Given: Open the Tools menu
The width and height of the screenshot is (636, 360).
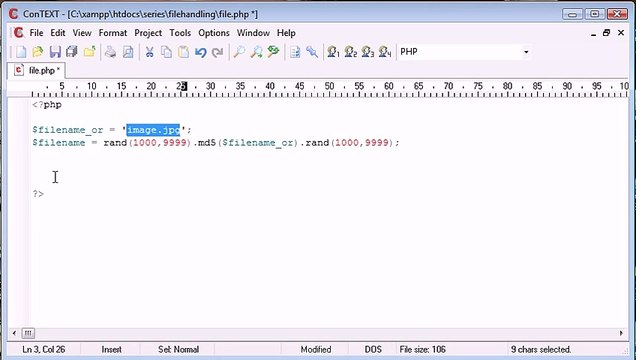Looking at the screenshot, I should coord(180,33).
